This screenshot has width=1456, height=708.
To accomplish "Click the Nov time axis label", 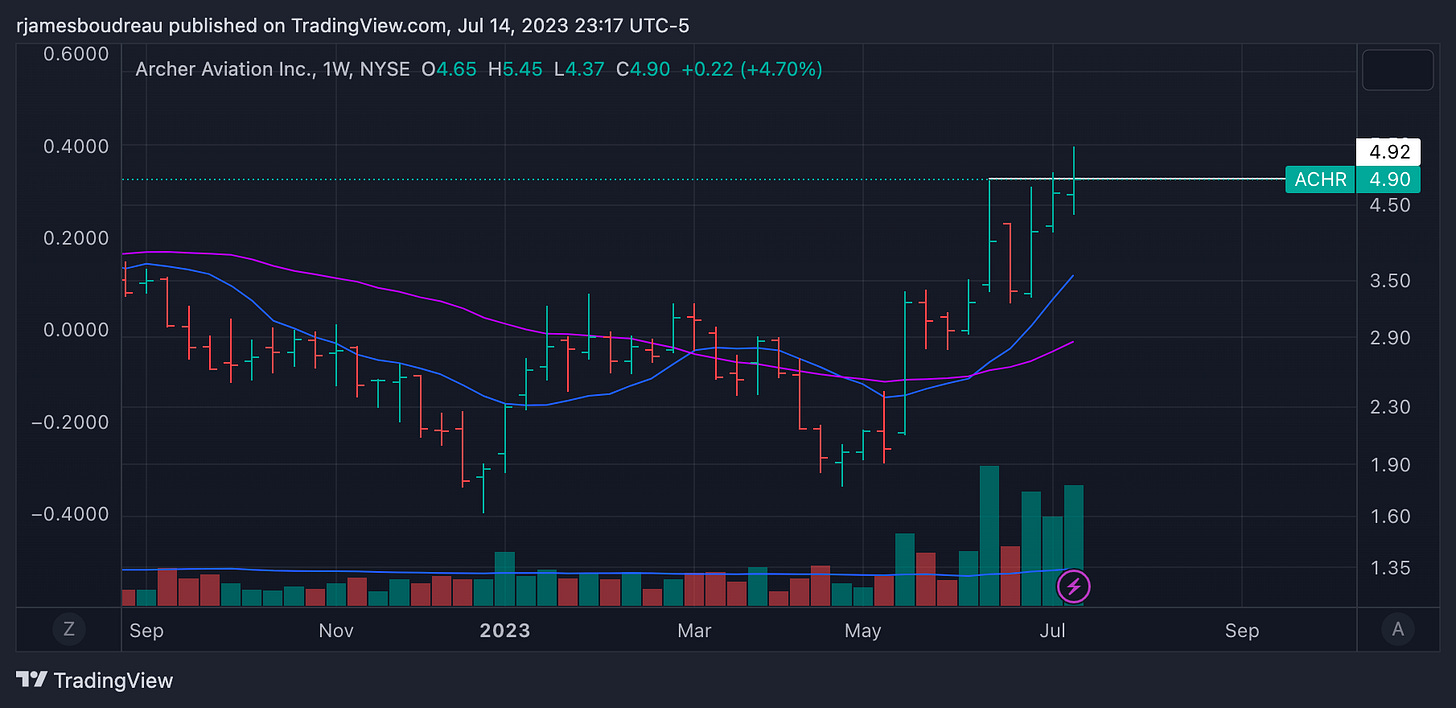I will (x=336, y=631).
